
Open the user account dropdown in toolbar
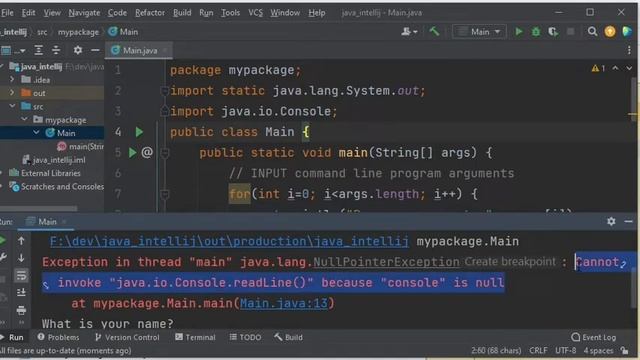[409, 31]
